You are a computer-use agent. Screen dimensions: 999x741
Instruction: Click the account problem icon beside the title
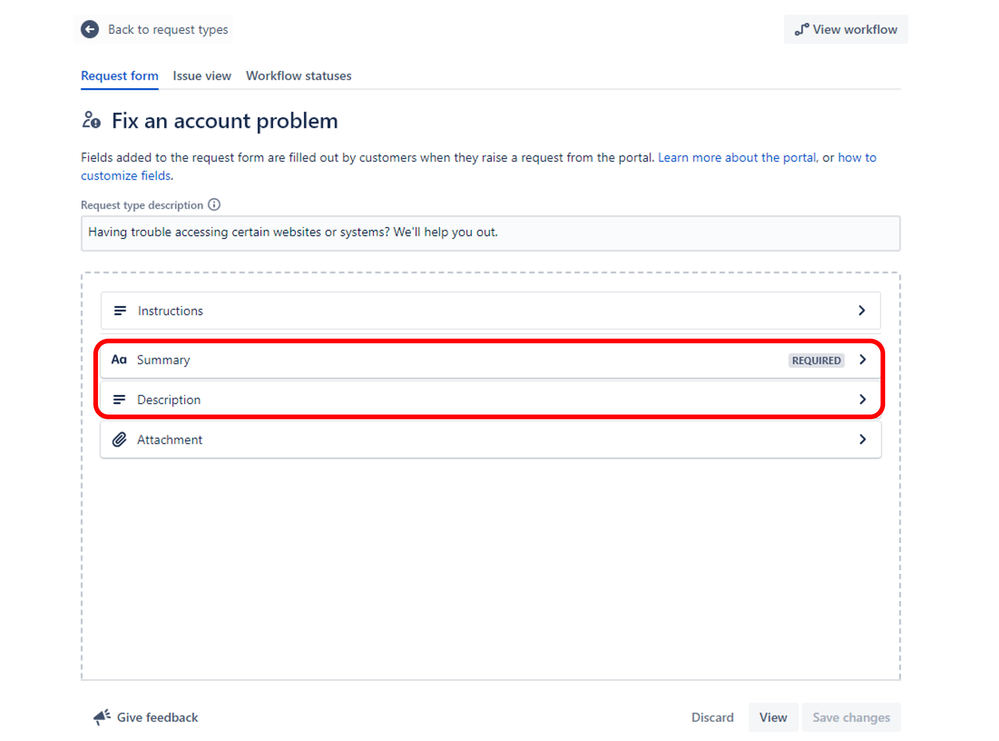tap(91, 120)
